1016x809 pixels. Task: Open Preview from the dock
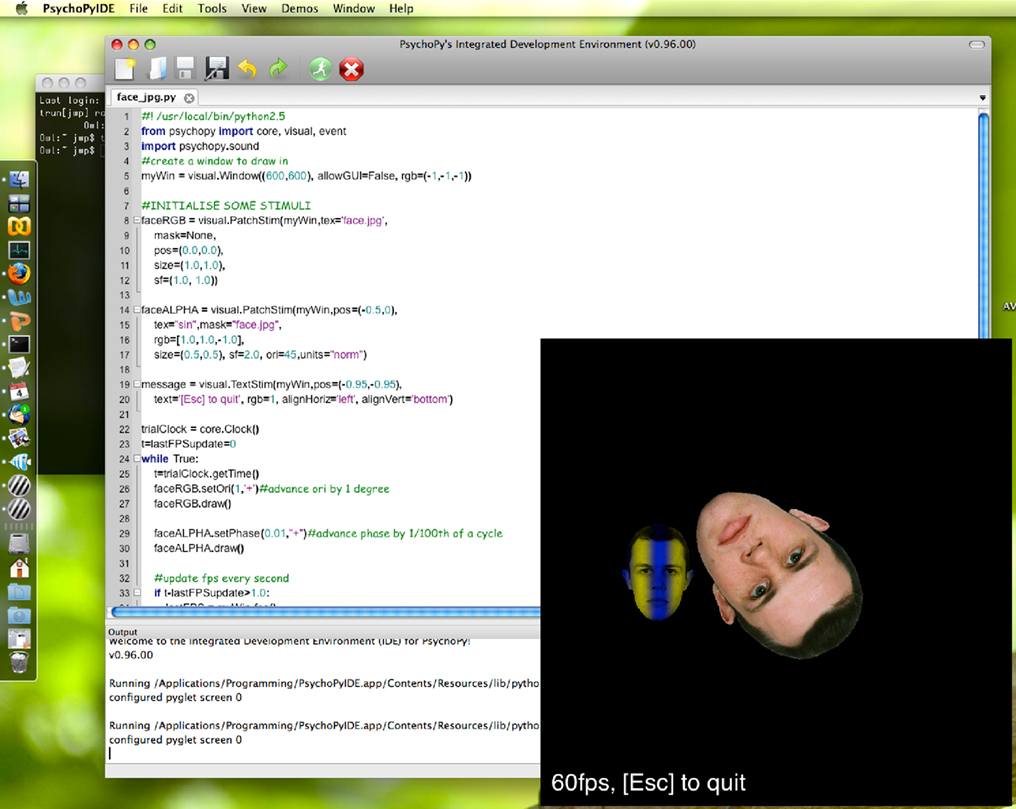coord(19,439)
